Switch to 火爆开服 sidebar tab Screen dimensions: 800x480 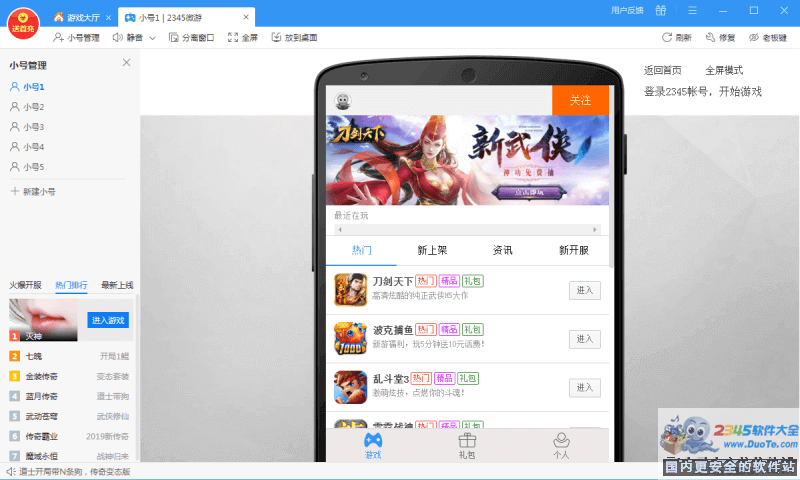(x=26, y=285)
